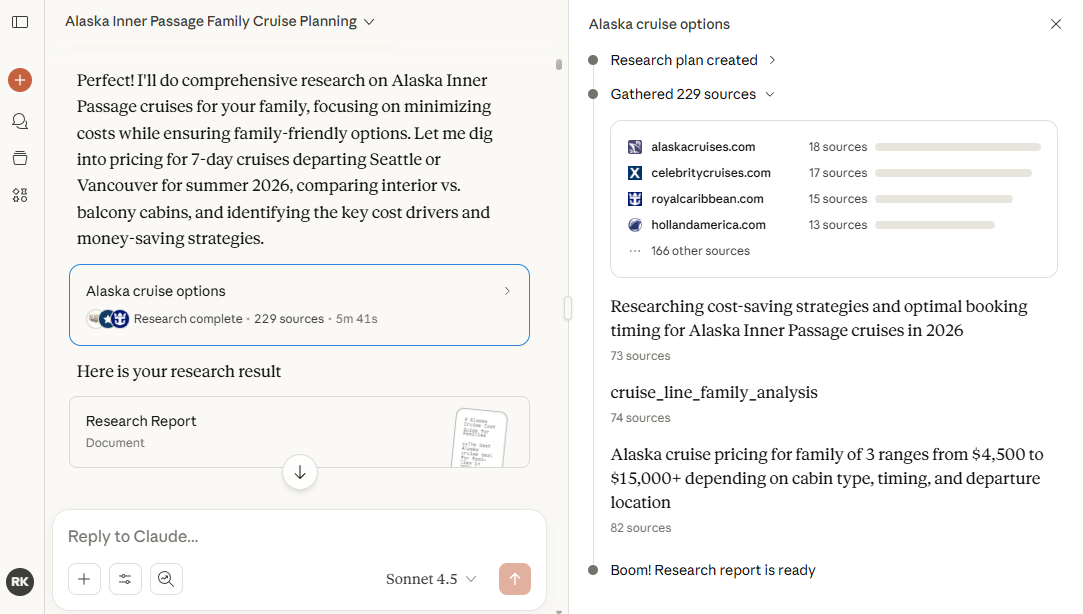Screen dimensions: 1083x614
Task: Click the 17 sources count text
Action: click(x=838, y=173)
